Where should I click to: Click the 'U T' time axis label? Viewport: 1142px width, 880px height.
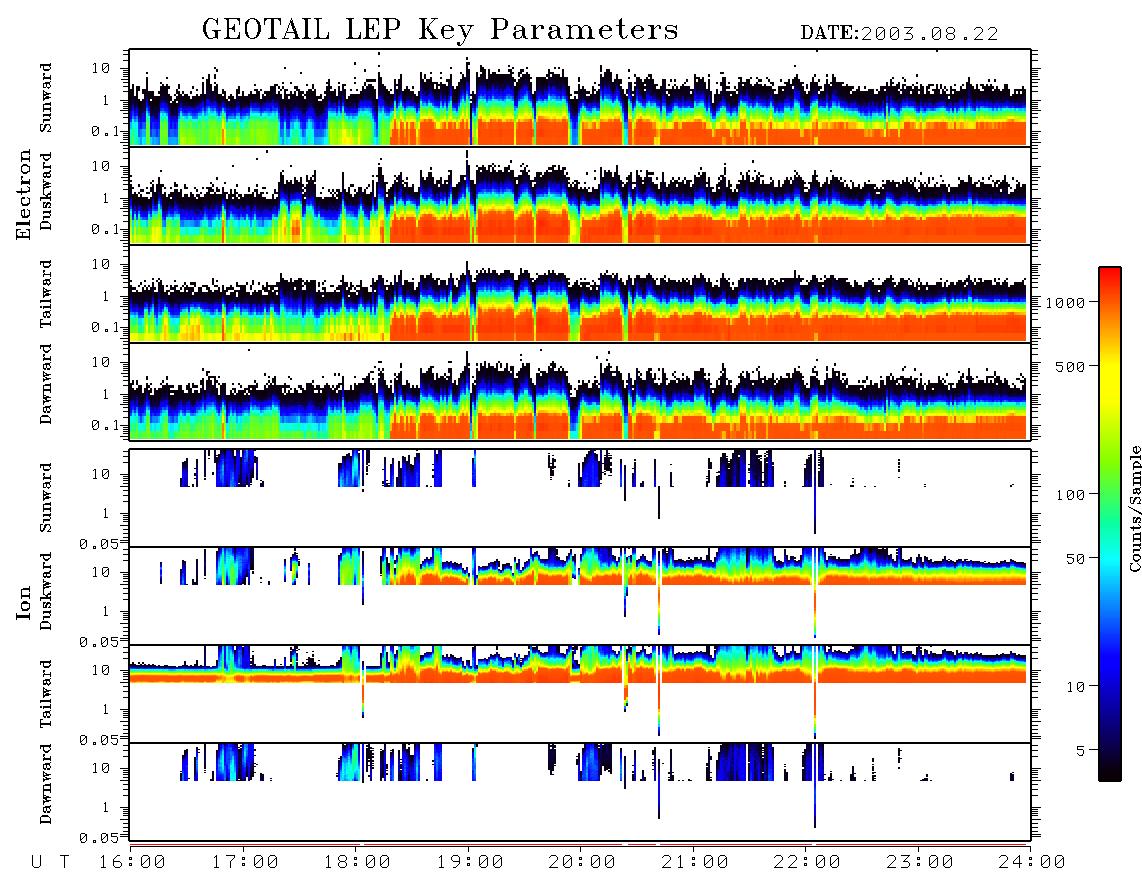click(x=50, y=863)
